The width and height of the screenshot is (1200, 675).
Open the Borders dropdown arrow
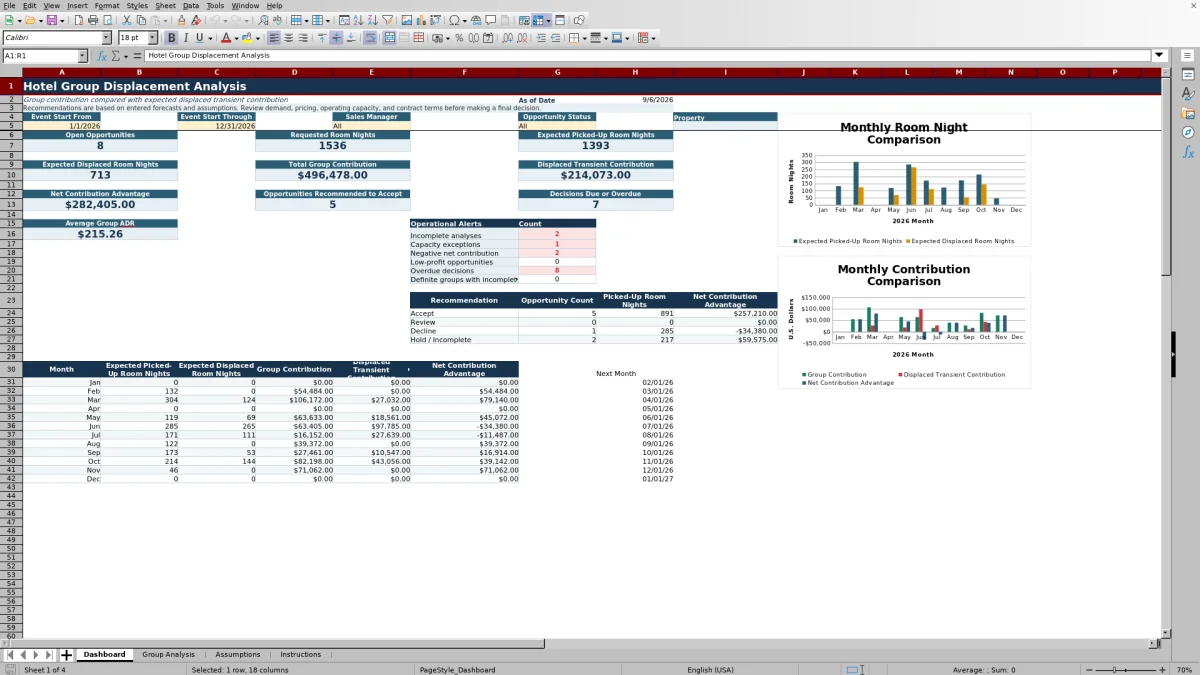pyautogui.click(x=584, y=38)
